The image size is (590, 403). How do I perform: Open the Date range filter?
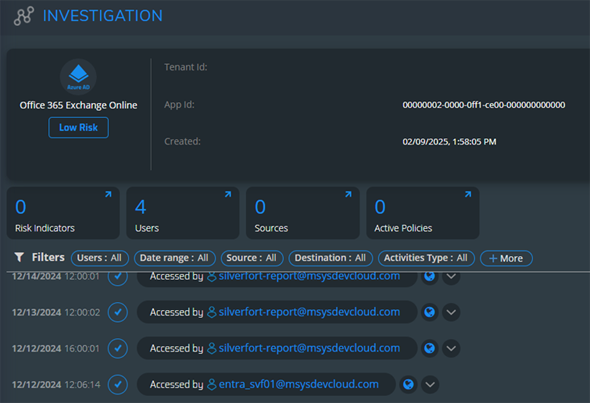pyautogui.click(x=175, y=258)
